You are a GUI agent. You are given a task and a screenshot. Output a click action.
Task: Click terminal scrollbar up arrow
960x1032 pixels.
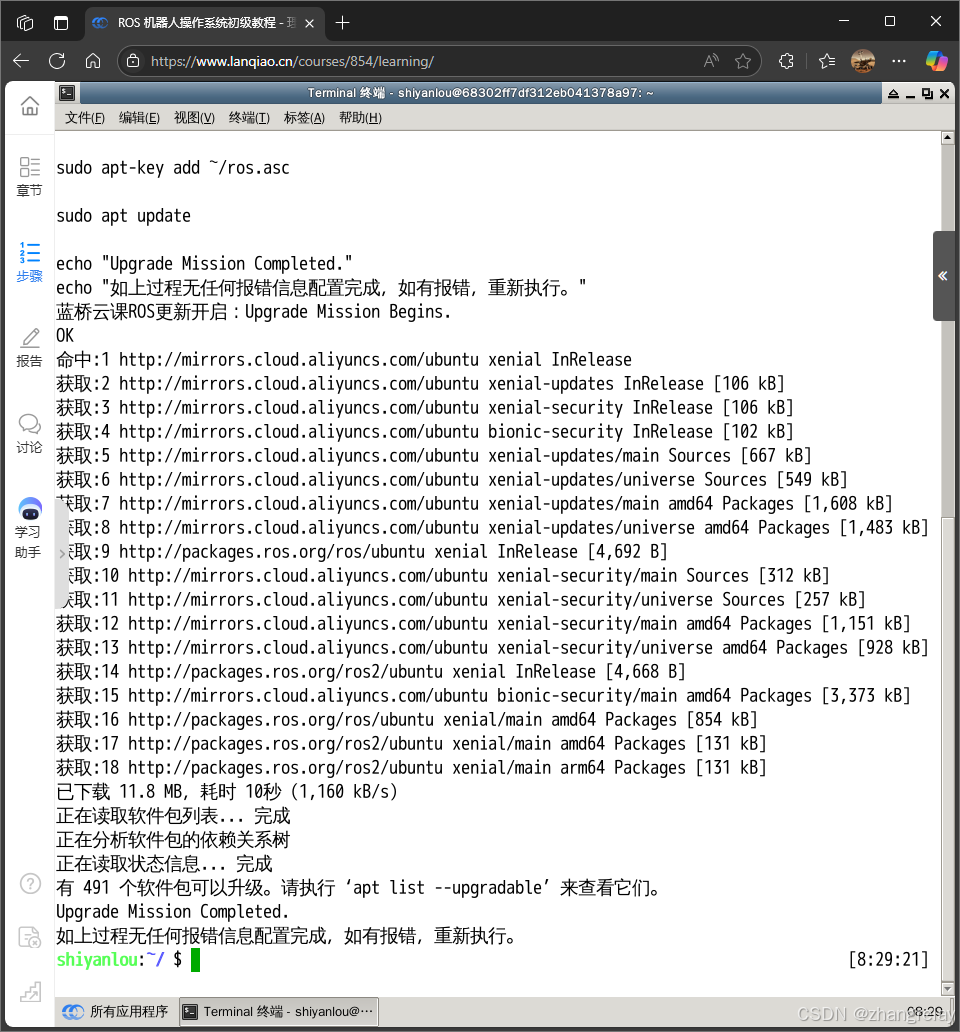tap(947, 138)
